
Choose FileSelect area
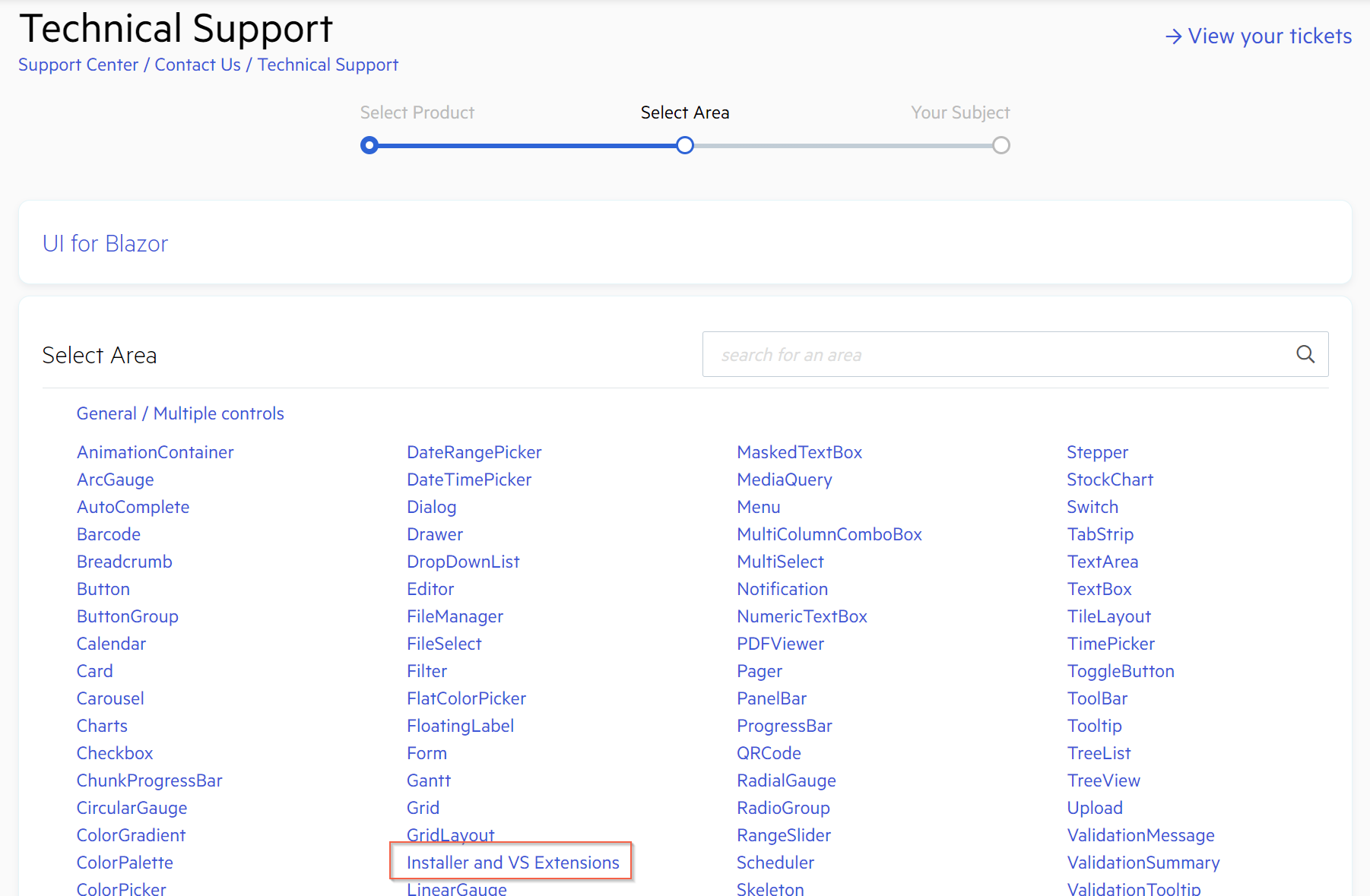444,644
